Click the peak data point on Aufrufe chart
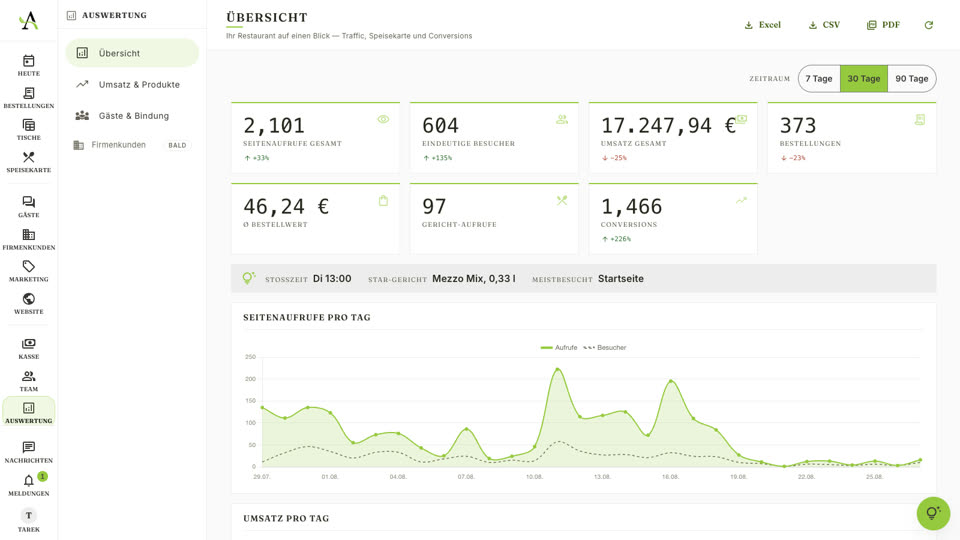This screenshot has width=960, height=540. [557, 370]
